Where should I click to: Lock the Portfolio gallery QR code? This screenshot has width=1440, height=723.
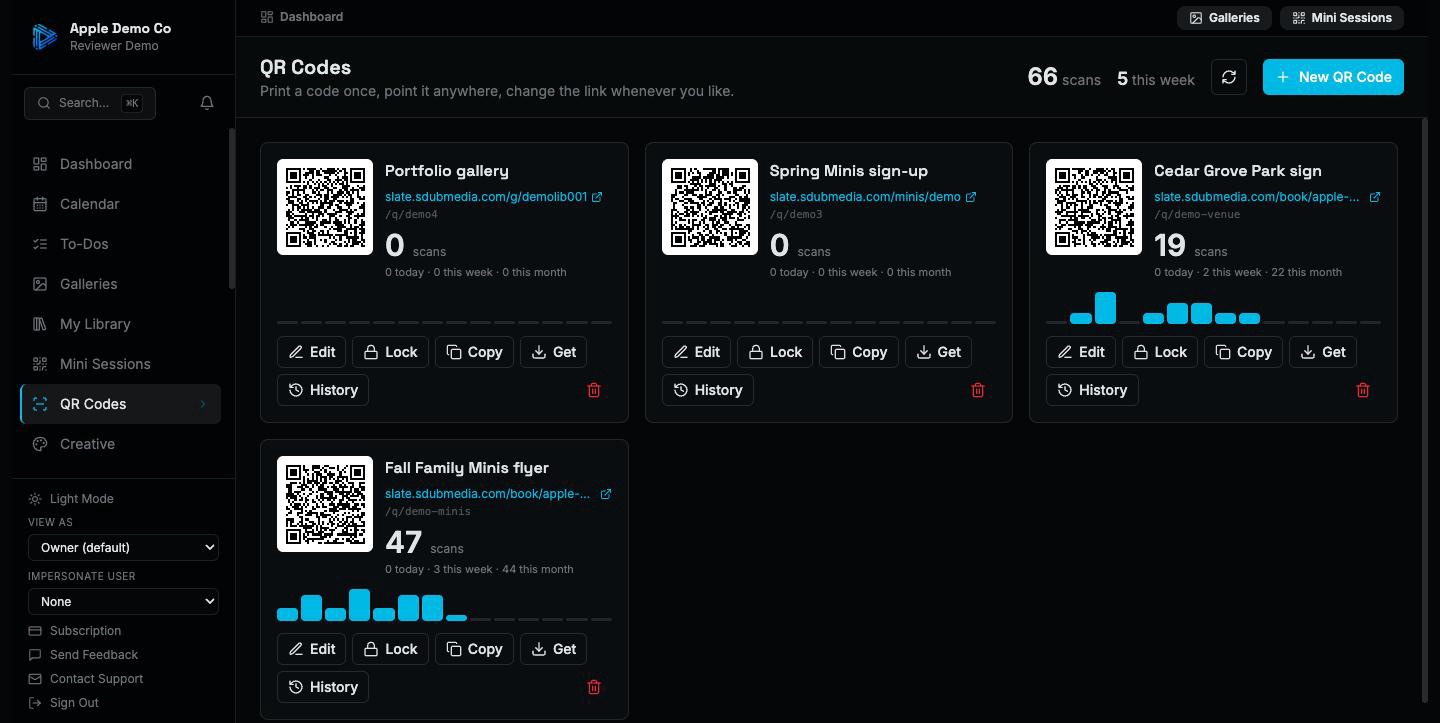coord(390,352)
